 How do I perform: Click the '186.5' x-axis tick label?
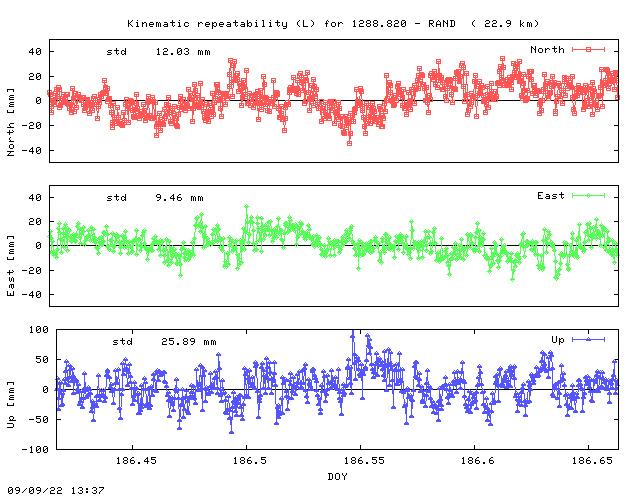249,460
